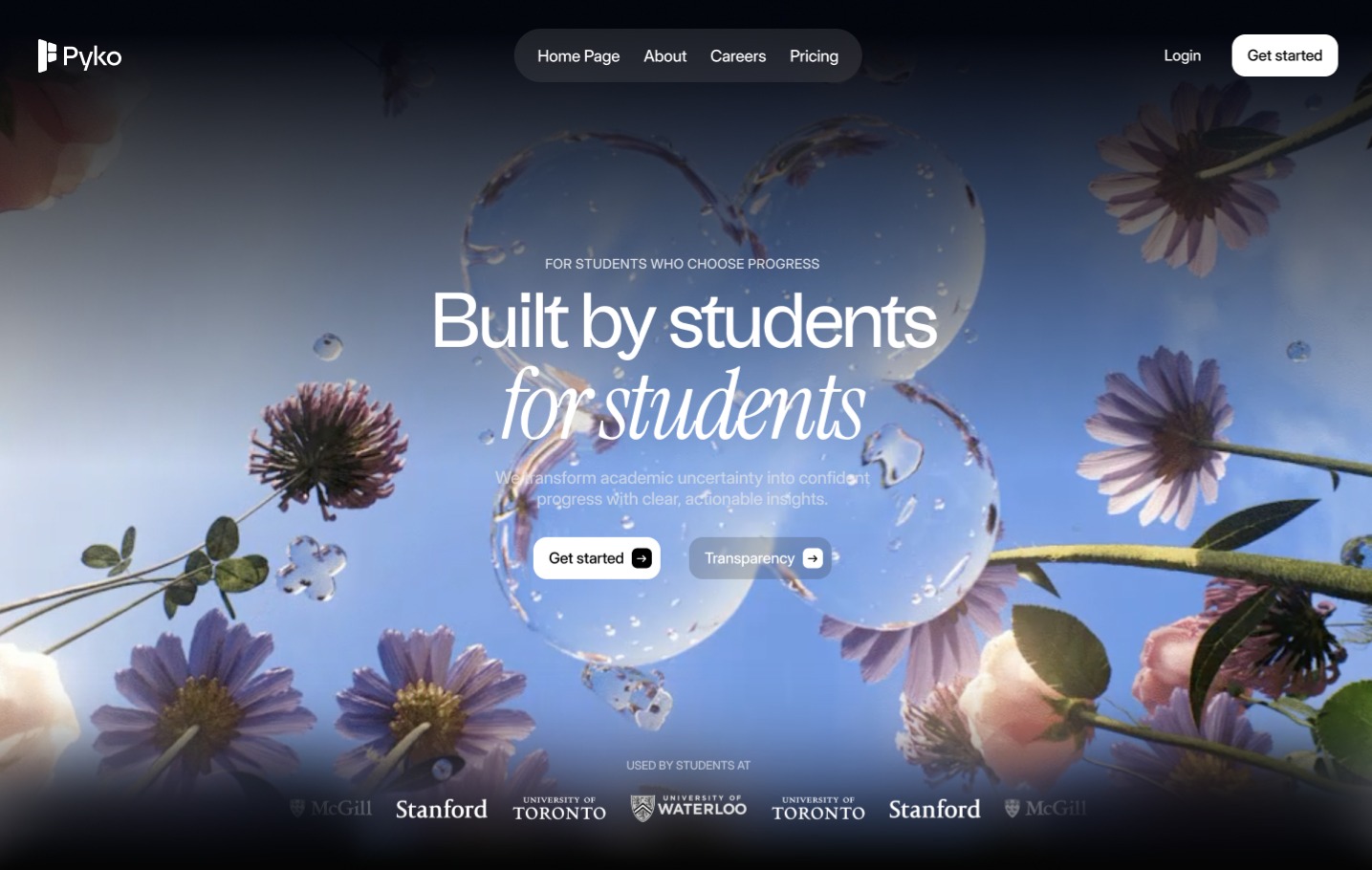
Task: Click the arrow icon on Transparency button
Action: point(813,558)
